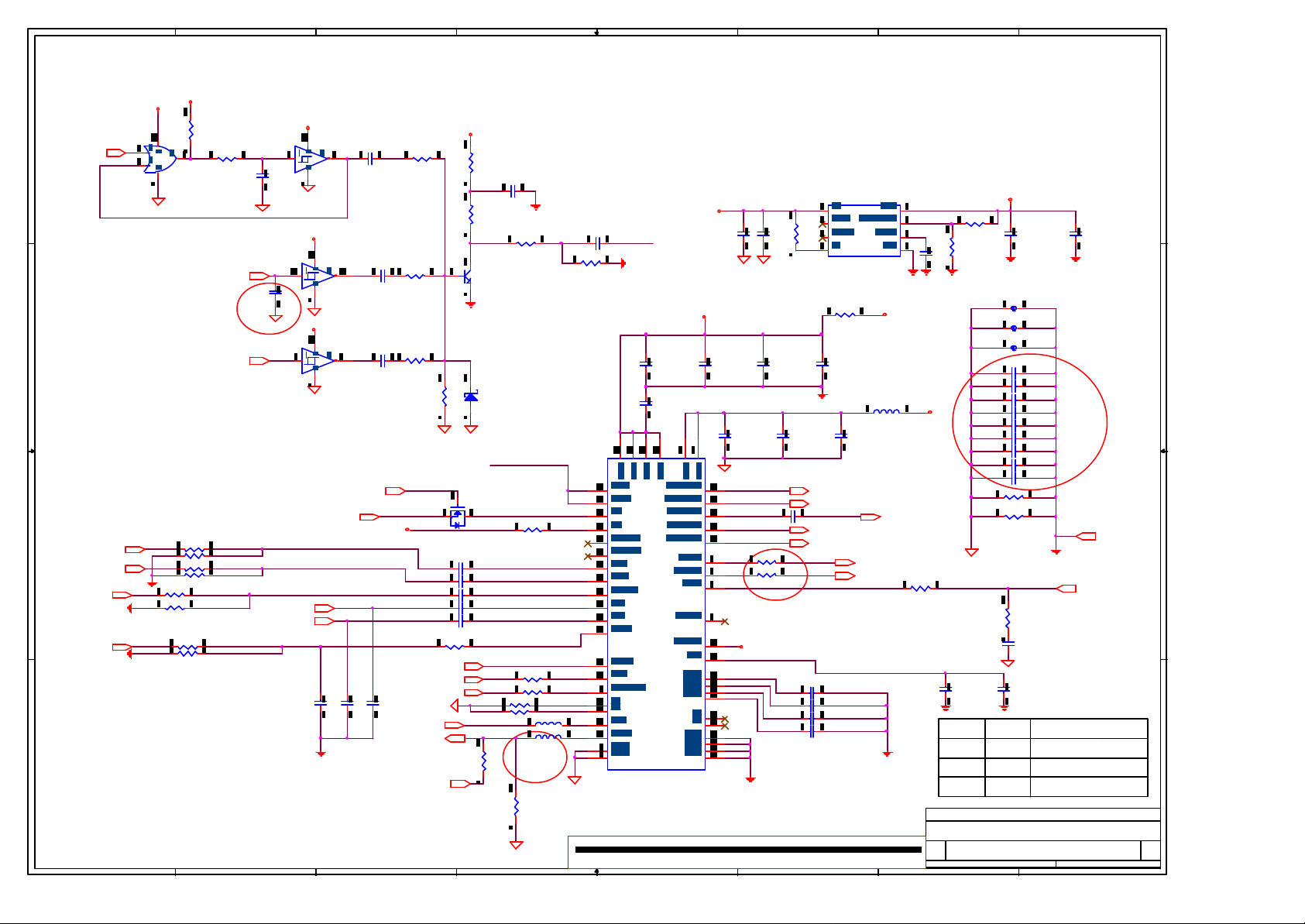Click the capacitor branching right from the divider to ground
This screenshot has height=924, width=1305.
tap(513, 191)
